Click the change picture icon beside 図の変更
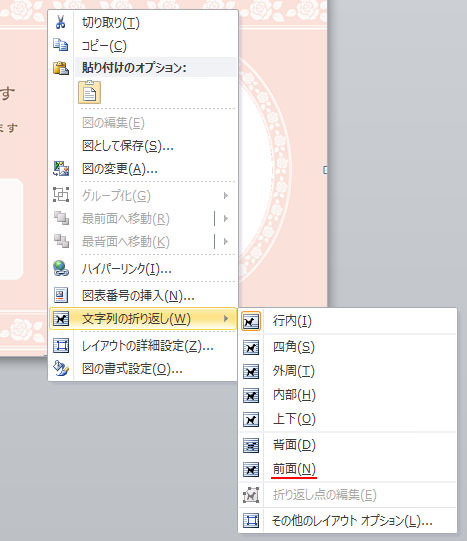The height and width of the screenshot is (541, 467). tap(61, 169)
